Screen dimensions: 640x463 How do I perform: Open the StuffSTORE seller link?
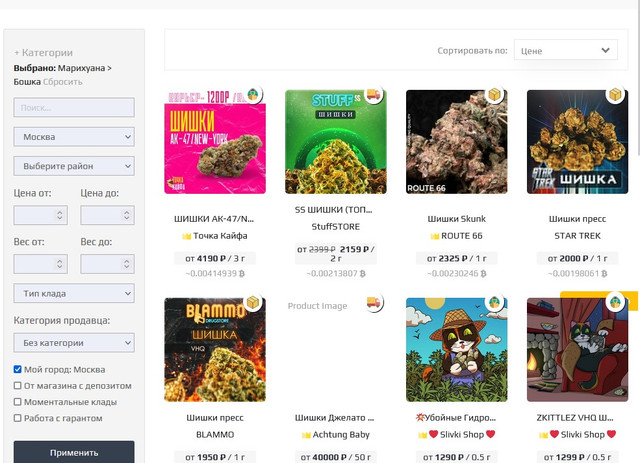pyautogui.click(x=336, y=227)
